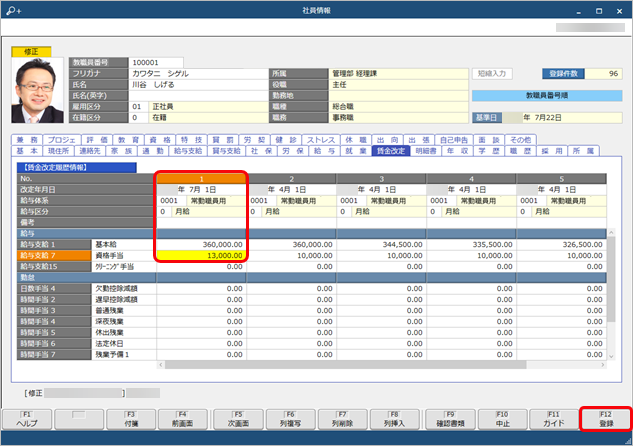
Task: Cancel with F10 中止 button
Action: coord(503,419)
